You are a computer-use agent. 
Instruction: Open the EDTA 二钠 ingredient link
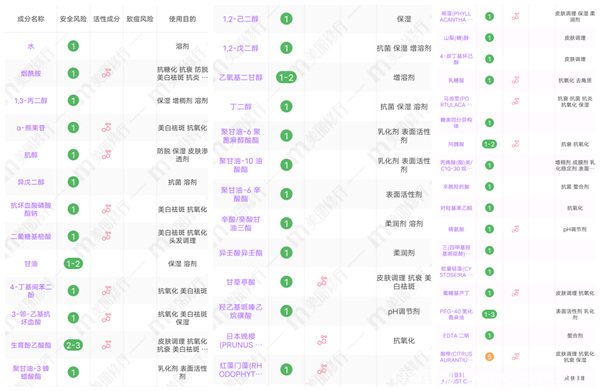pyautogui.click(x=456, y=336)
